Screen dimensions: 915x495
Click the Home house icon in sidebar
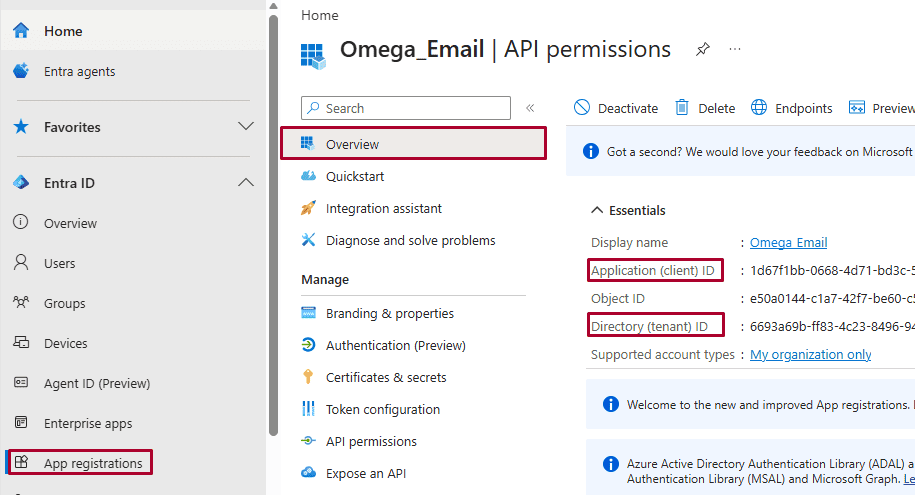click(21, 30)
